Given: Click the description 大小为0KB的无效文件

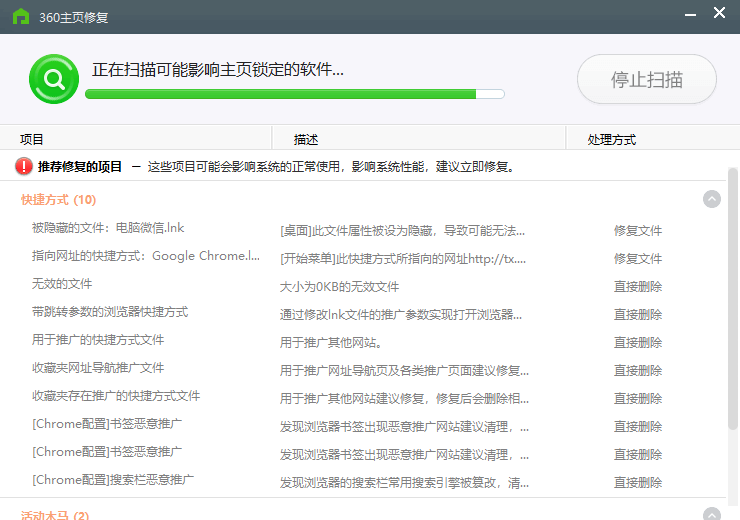Looking at the screenshot, I should (339, 286).
